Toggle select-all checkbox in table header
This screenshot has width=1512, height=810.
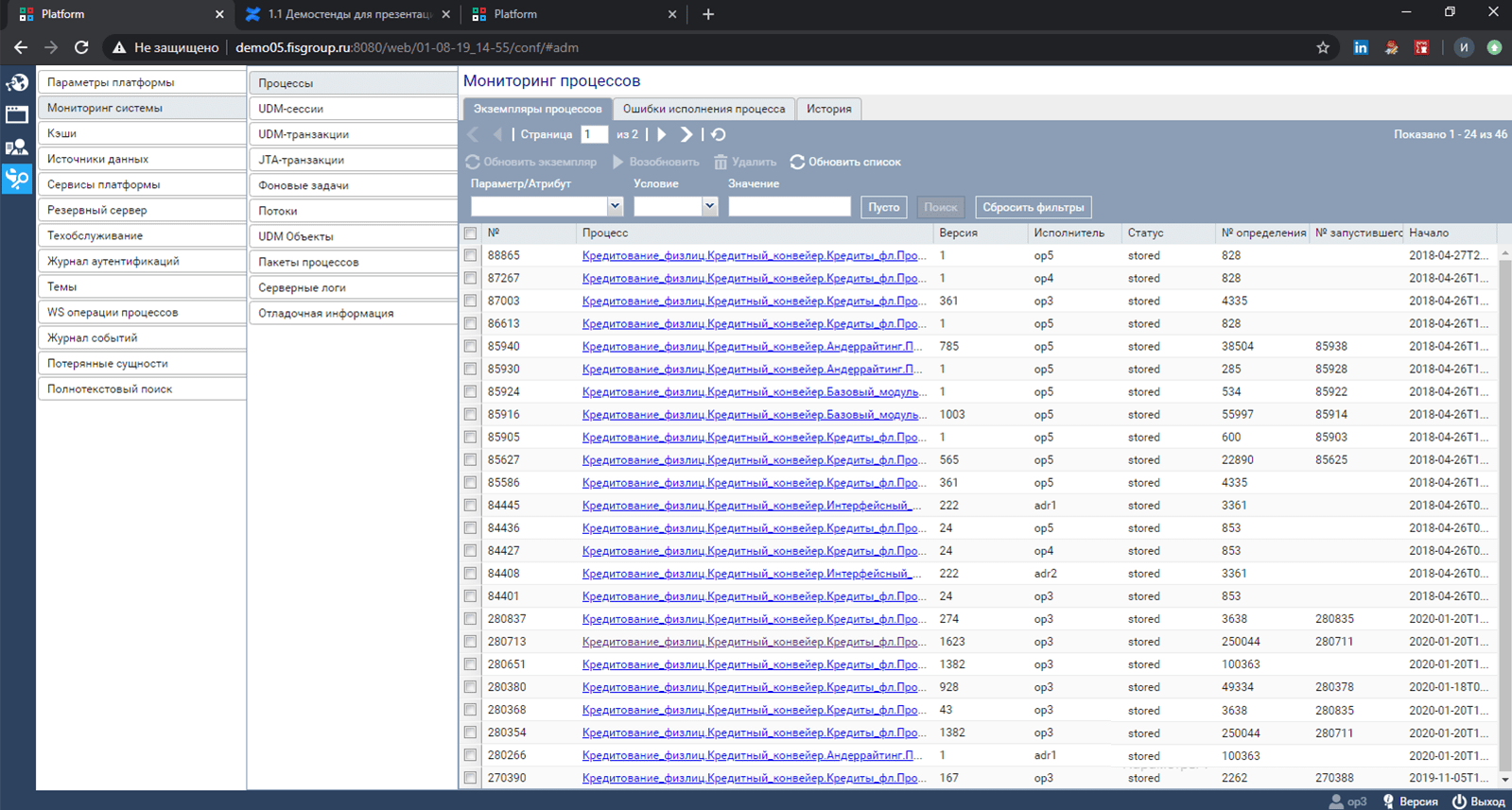point(470,233)
